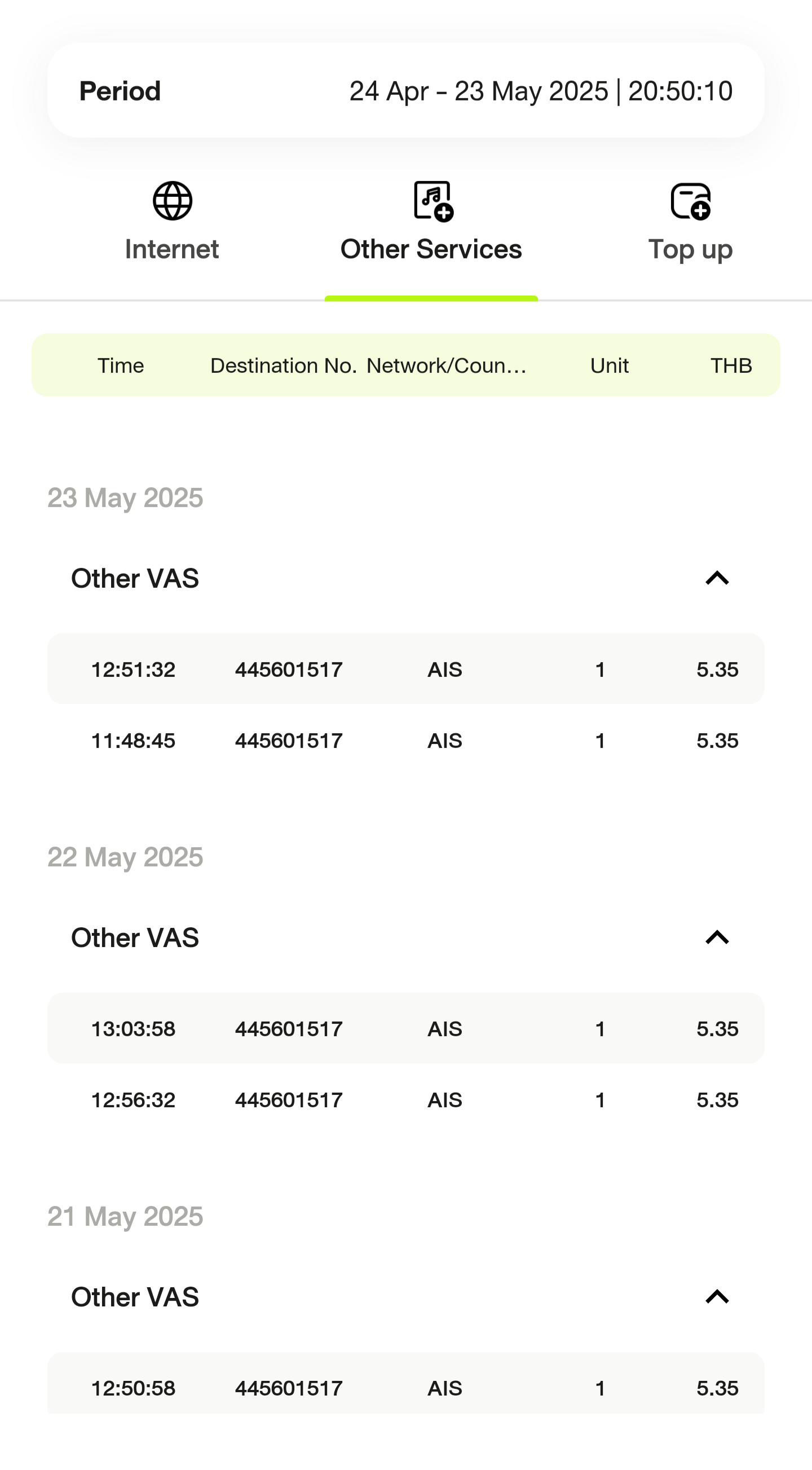Screen dimensions: 812x1470
Task: Select the Other Services tab label
Action: coord(431,249)
